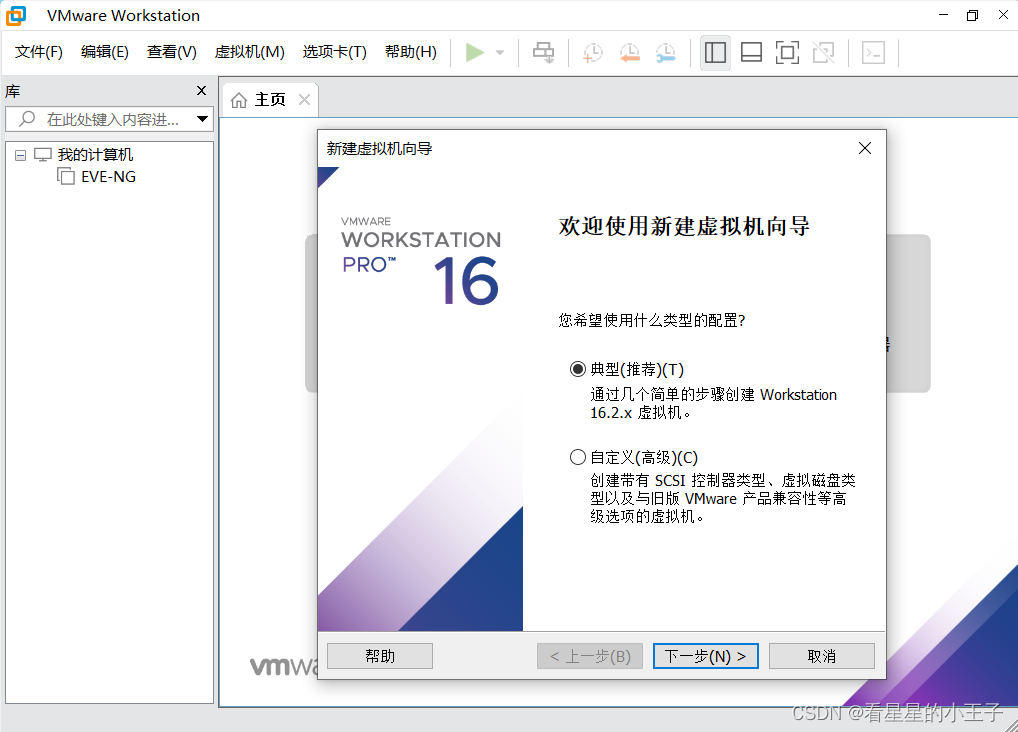The image size is (1018, 732).
Task: Toggle the thumbnail bar view icon
Action: click(x=751, y=52)
